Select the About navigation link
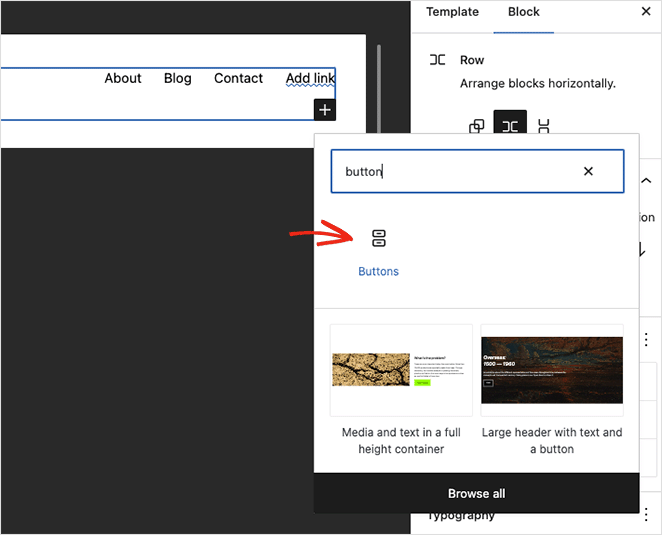This screenshot has height=535, width=662. pos(123,78)
